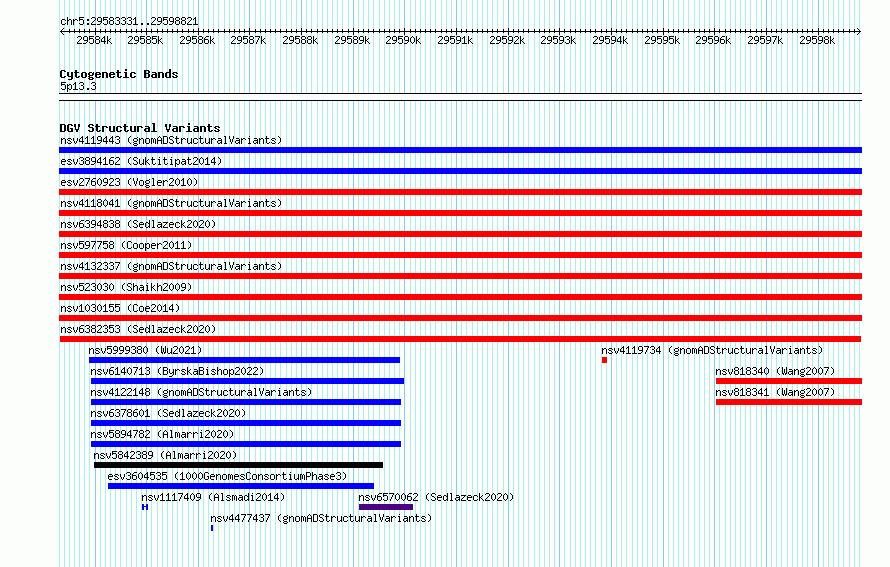The height and width of the screenshot is (567, 890).
Task: Select the nsv597758 Cooper2011 label
Action: point(126,245)
